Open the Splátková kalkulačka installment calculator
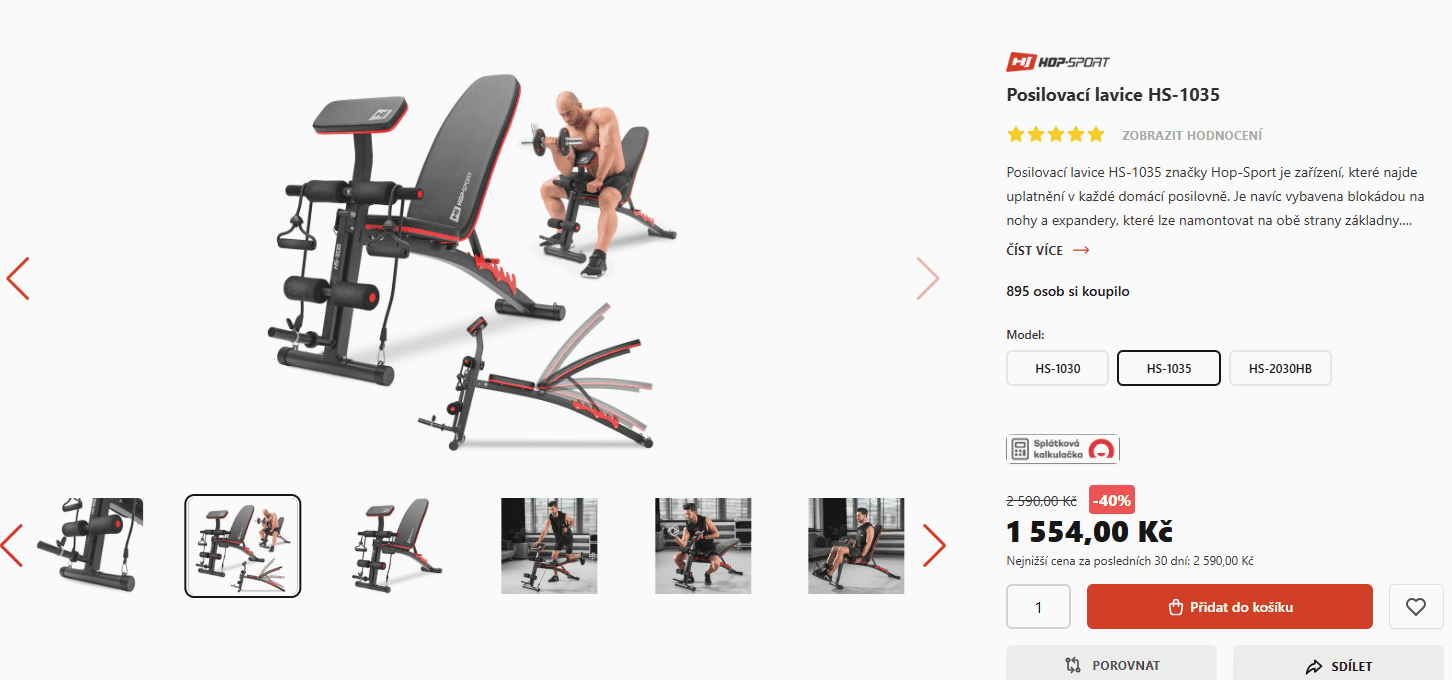 pos(1063,449)
